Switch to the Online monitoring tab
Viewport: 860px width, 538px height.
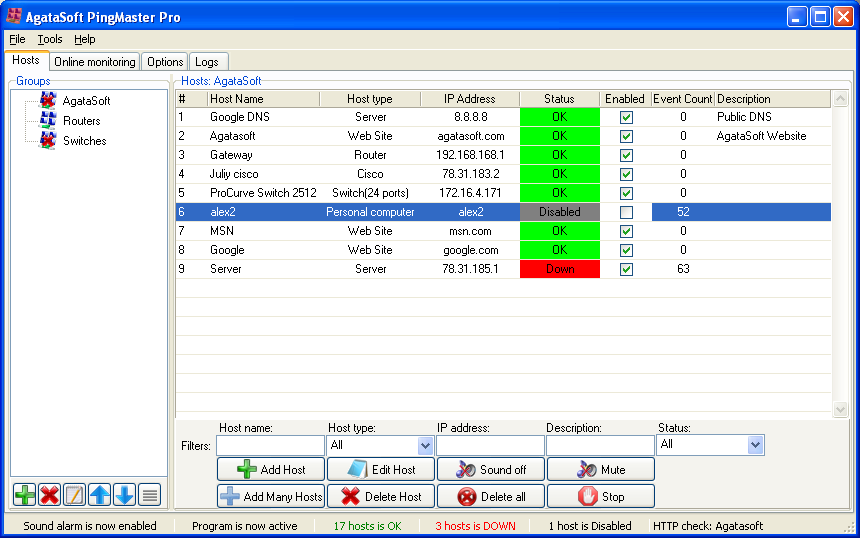(x=94, y=62)
